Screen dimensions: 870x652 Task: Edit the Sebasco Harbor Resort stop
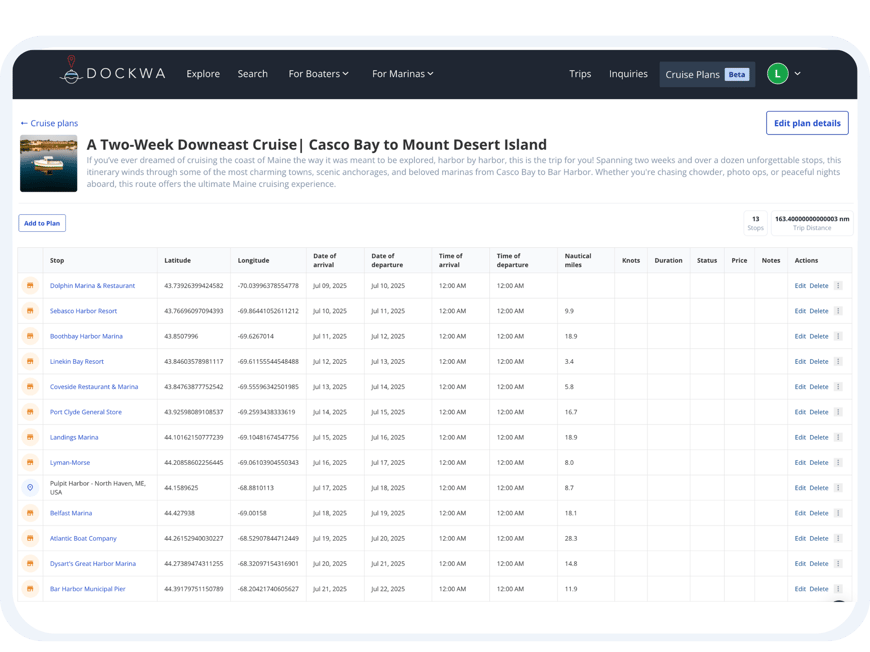800,311
